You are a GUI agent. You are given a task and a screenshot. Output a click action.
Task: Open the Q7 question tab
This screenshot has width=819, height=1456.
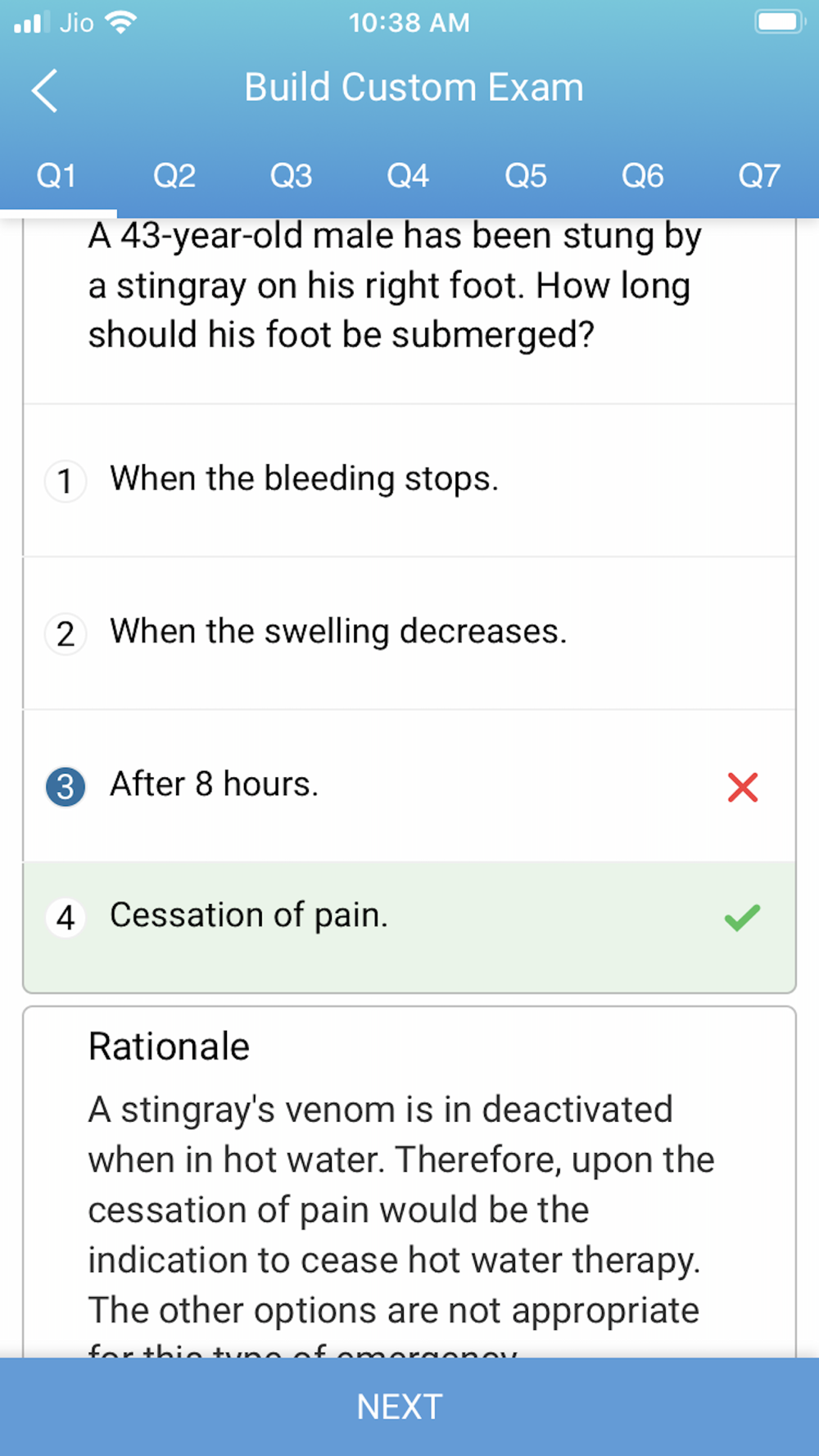coord(759,176)
